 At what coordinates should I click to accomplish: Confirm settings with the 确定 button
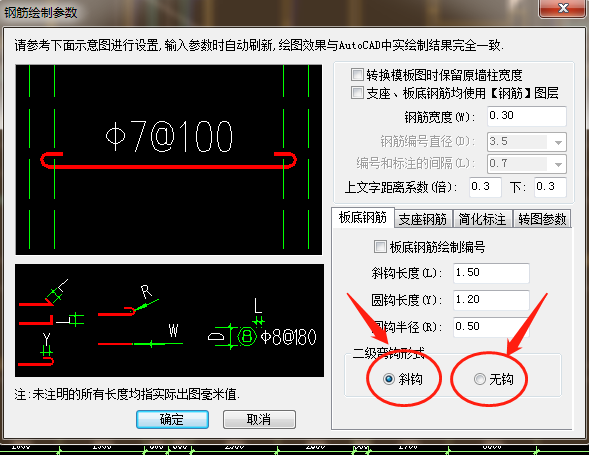point(172,419)
